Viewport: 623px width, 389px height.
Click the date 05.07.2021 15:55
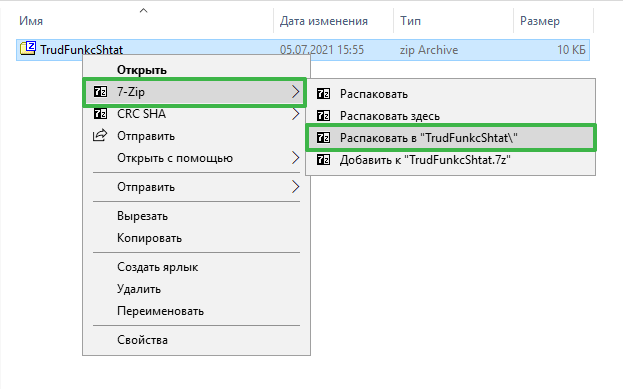point(321,50)
